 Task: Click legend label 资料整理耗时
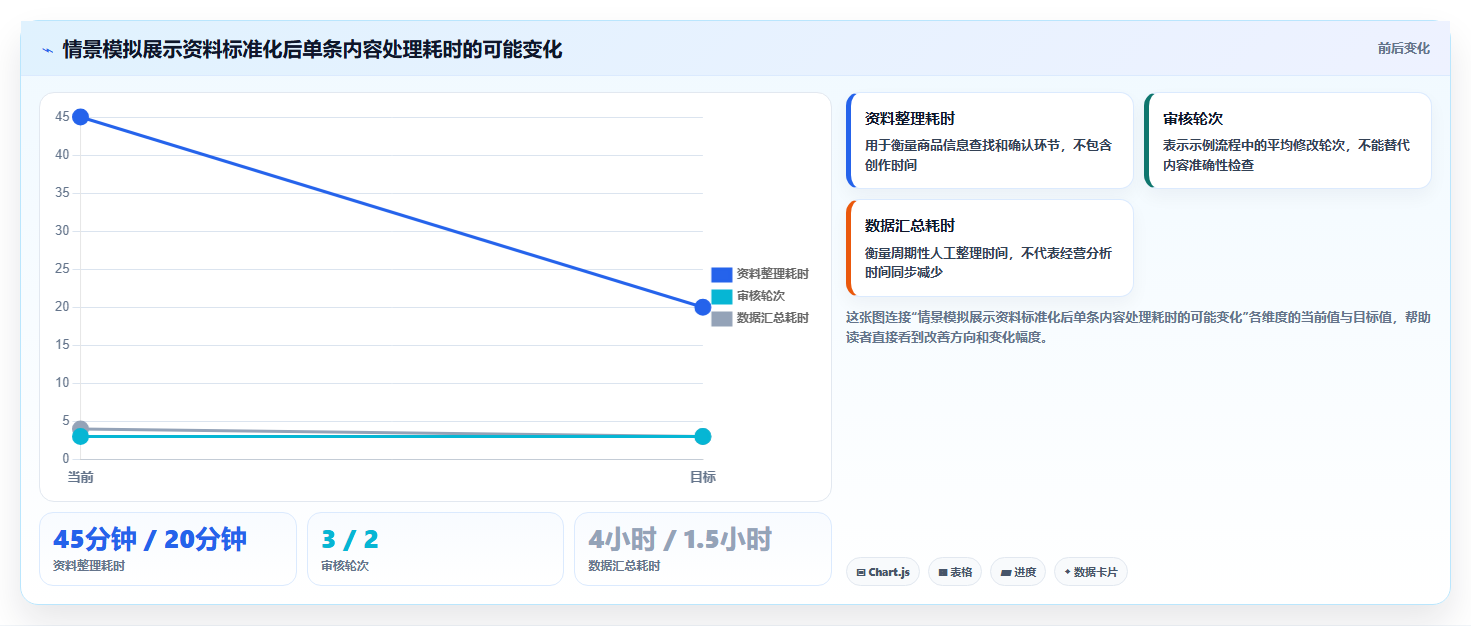773,274
